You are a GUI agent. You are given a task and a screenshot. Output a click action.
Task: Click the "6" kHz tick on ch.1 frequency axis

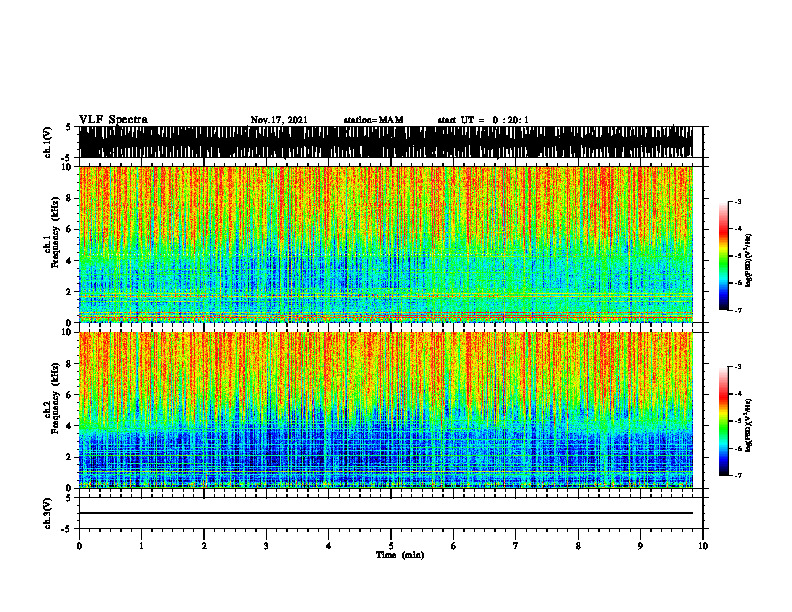pyautogui.click(x=71, y=229)
